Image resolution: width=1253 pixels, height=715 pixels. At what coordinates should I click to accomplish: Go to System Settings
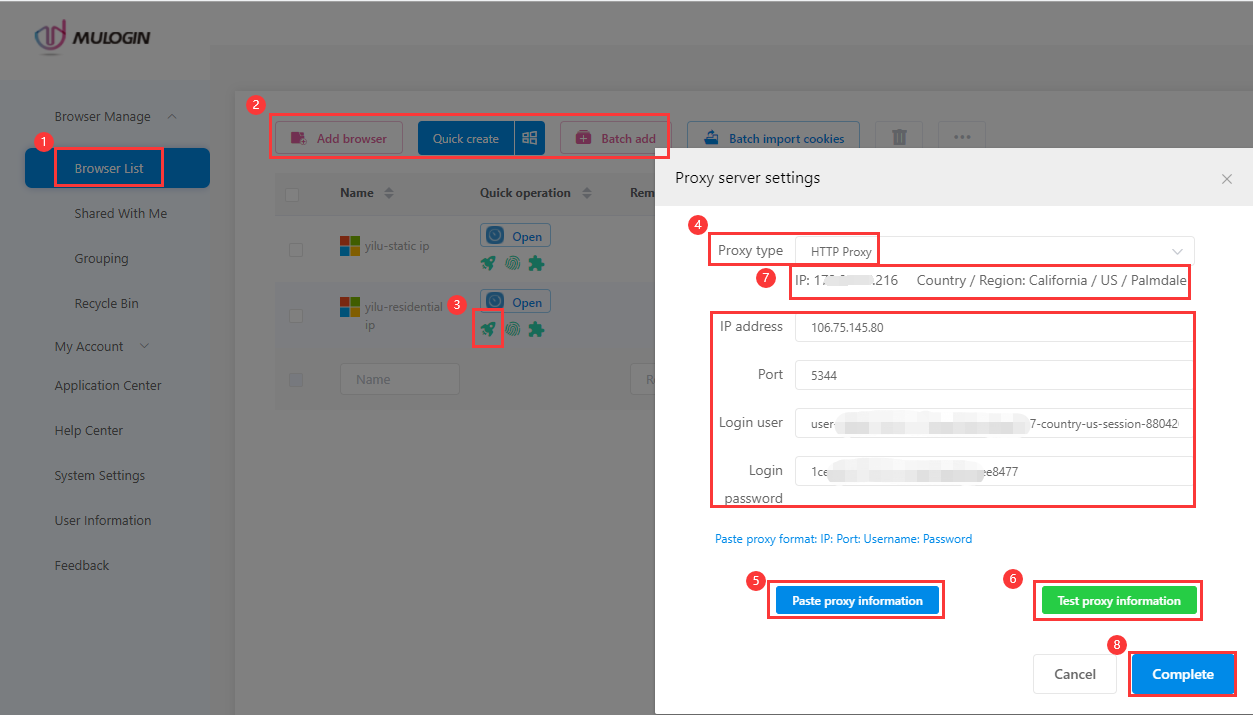[100, 475]
